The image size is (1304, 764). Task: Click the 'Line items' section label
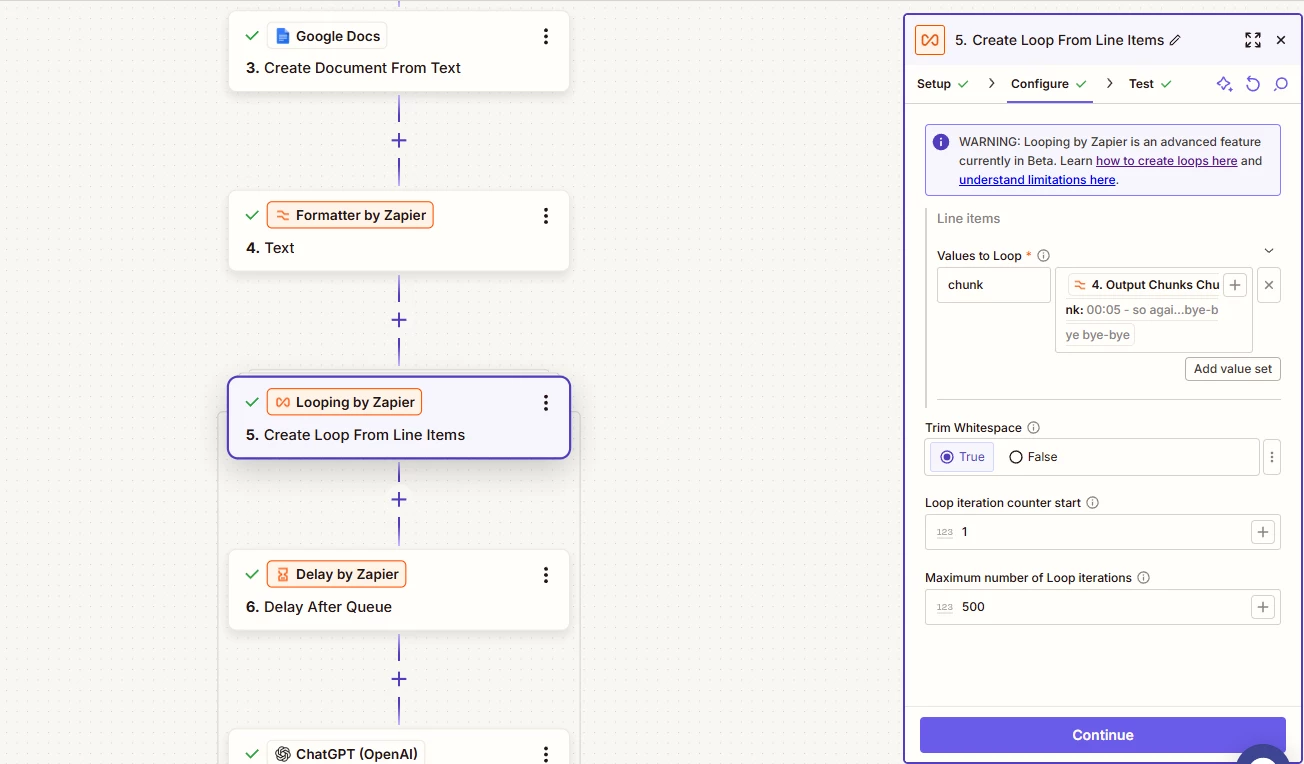(968, 218)
